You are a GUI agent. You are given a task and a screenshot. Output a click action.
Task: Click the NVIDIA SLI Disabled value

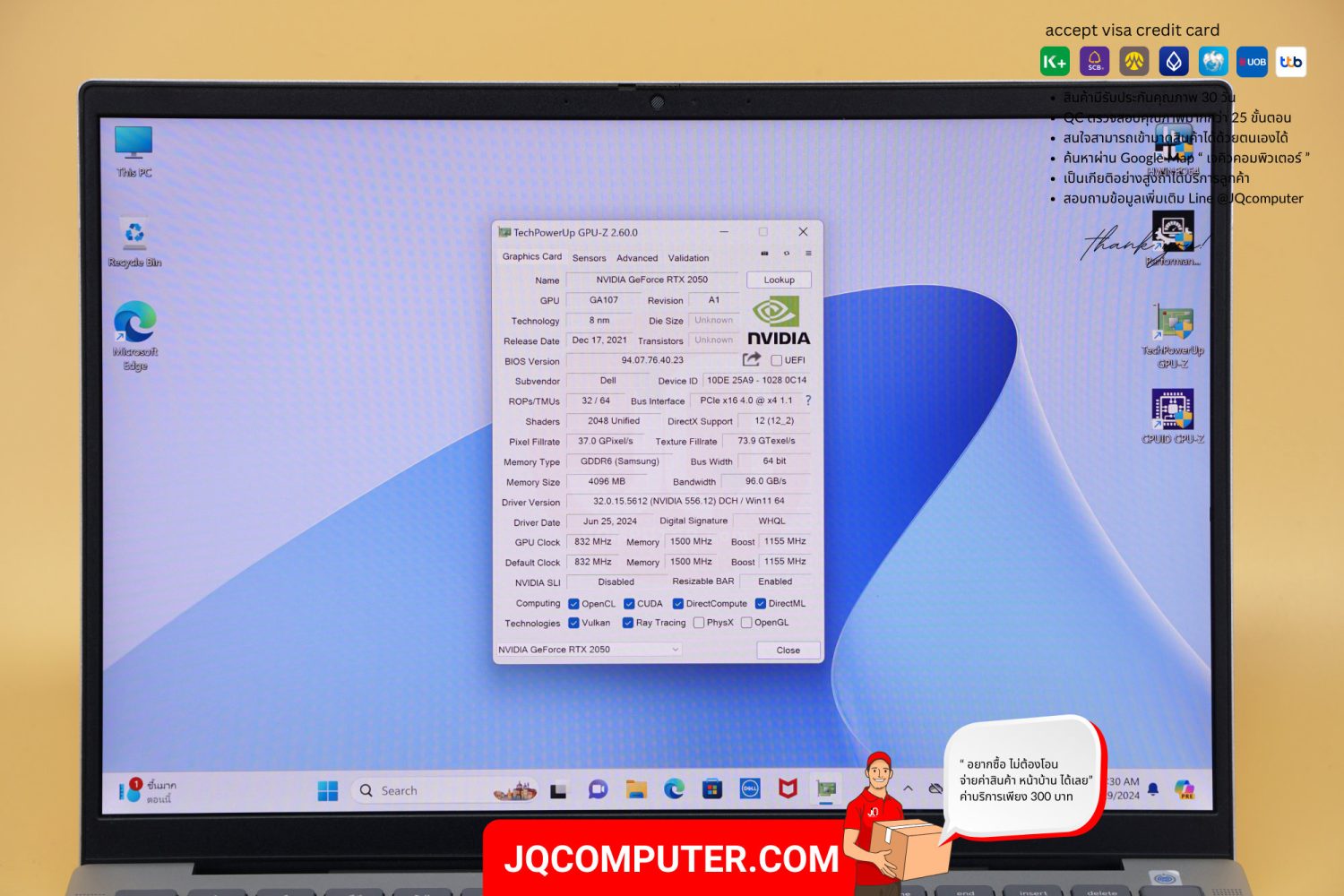[616, 582]
